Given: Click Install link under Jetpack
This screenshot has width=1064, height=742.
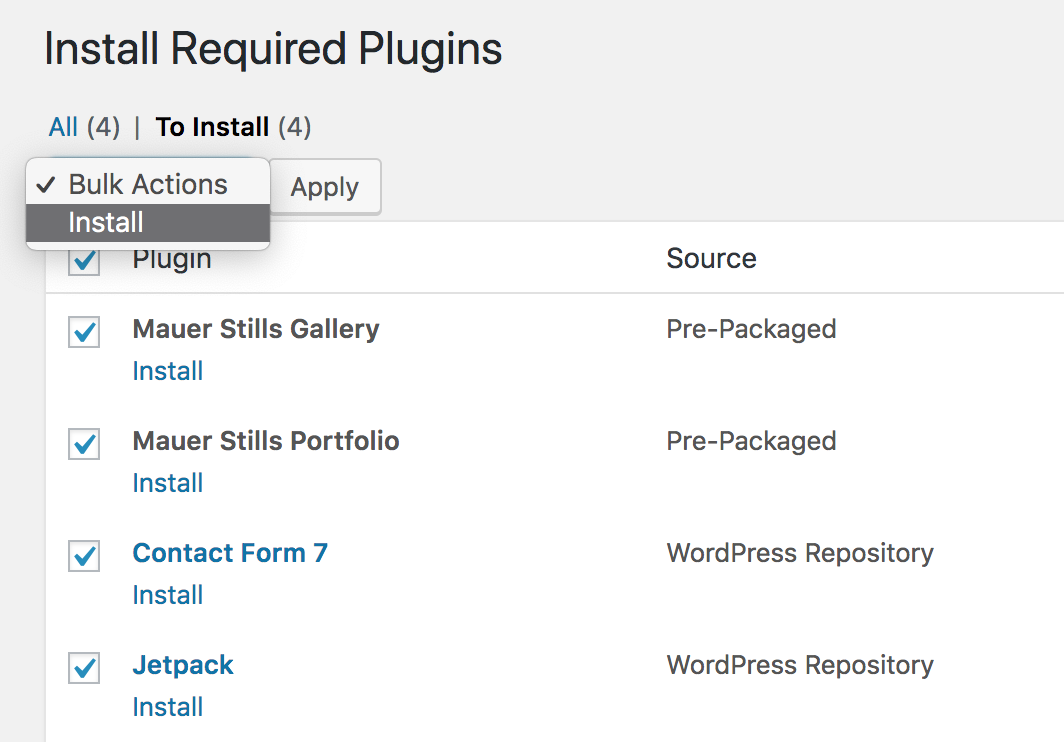Looking at the screenshot, I should (x=168, y=707).
